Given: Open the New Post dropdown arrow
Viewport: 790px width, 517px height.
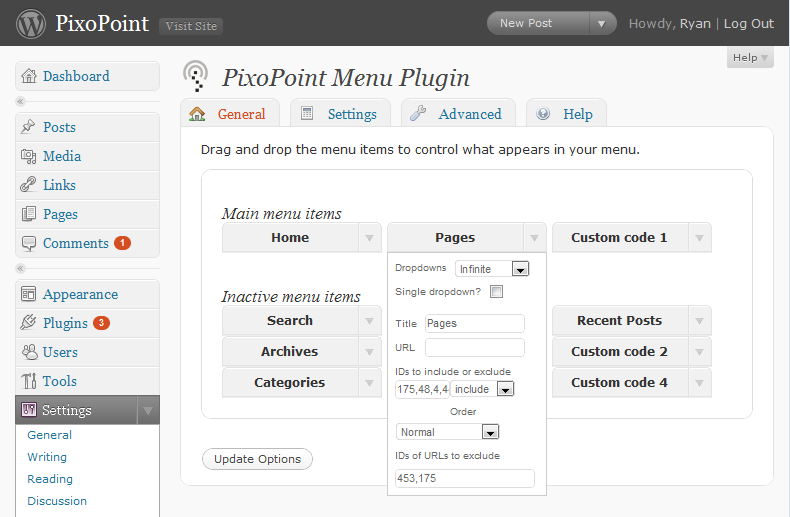Looking at the screenshot, I should click(x=602, y=24).
